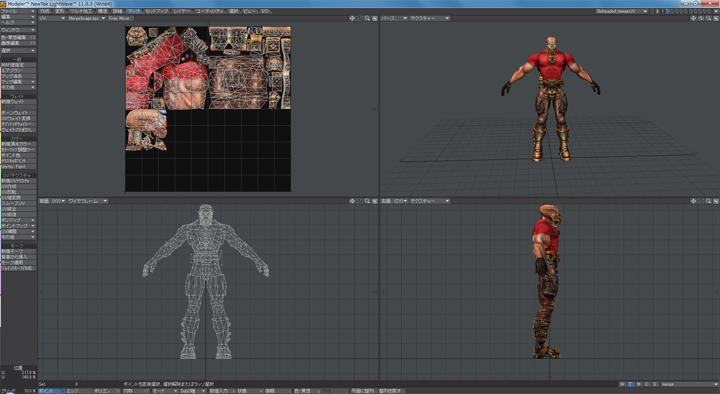This screenshot has height=394, width=720.
Task: Open the 色・質感編集 editor button
Action: click(18, 37)
